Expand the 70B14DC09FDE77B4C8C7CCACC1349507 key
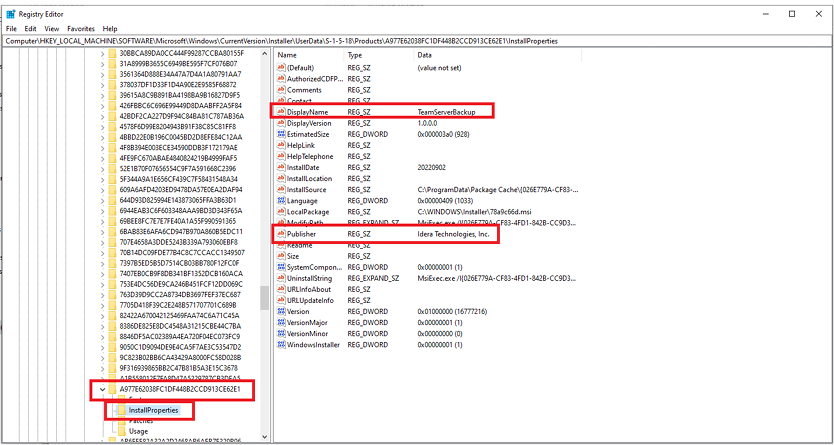 (102, 253)
